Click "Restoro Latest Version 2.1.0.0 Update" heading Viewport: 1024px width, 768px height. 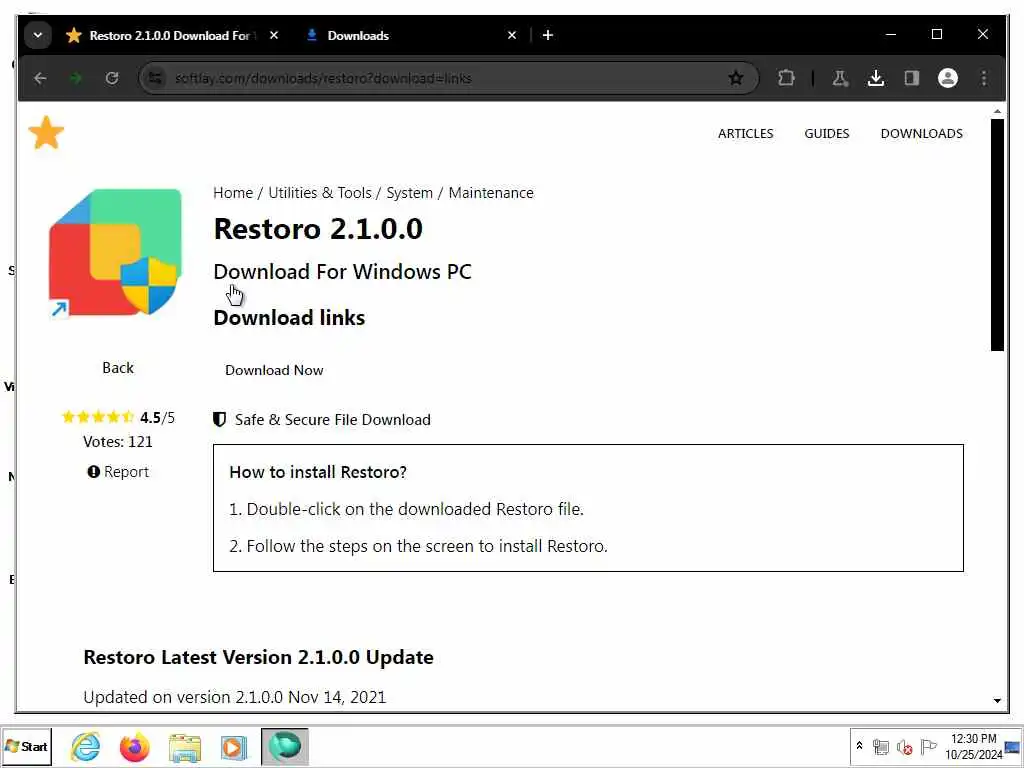point(259,657)
